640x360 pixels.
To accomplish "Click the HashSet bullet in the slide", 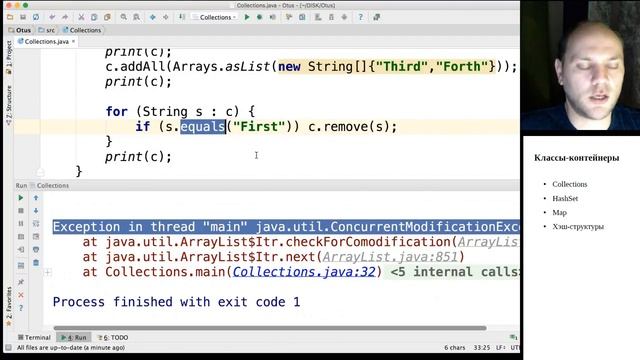I will [x=565, y=199].
